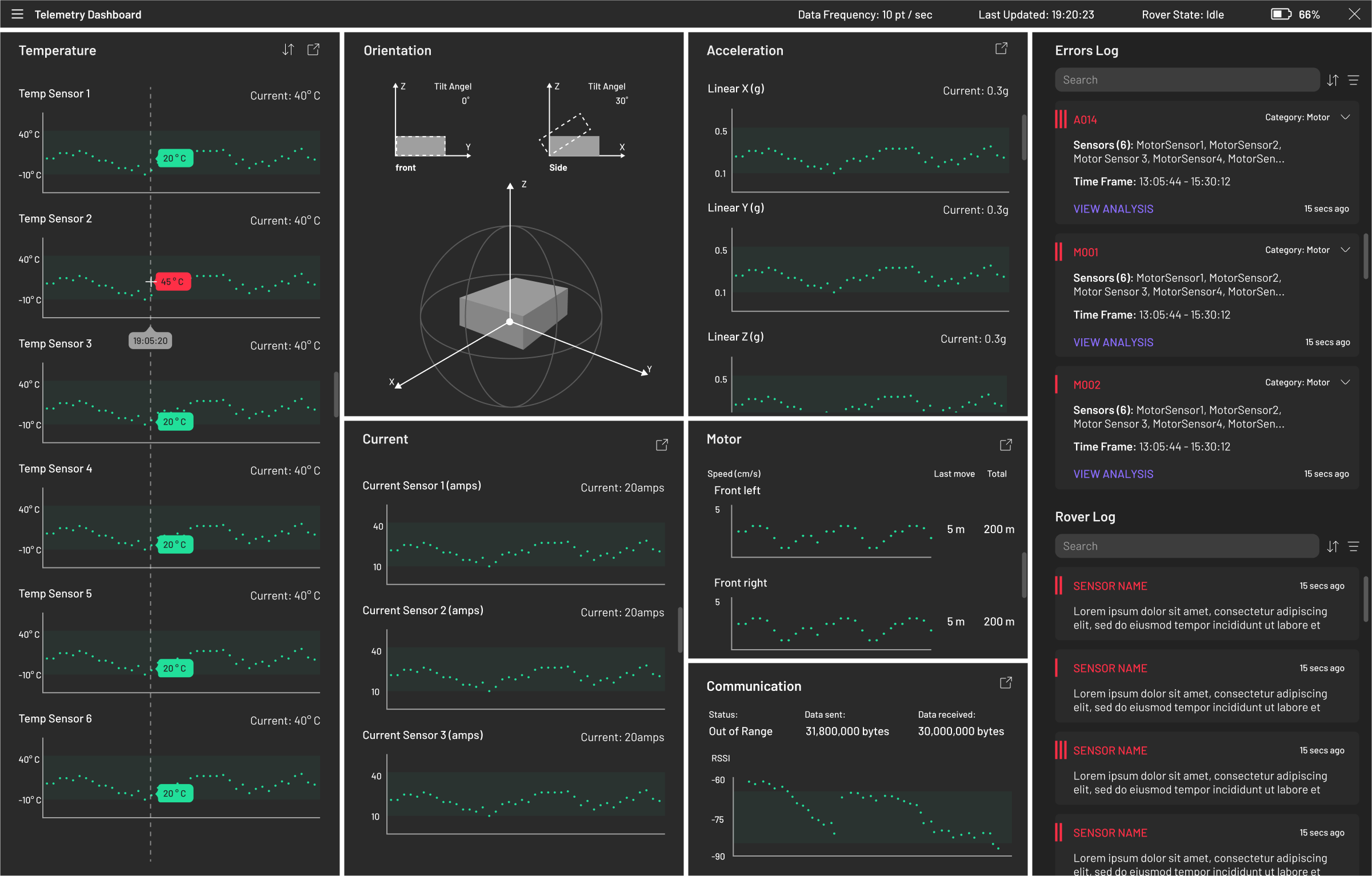1372x876 pixels.
Task: Open the hamburger menu next to Telemetry Dashboard
Action: [x=17, y=14]
